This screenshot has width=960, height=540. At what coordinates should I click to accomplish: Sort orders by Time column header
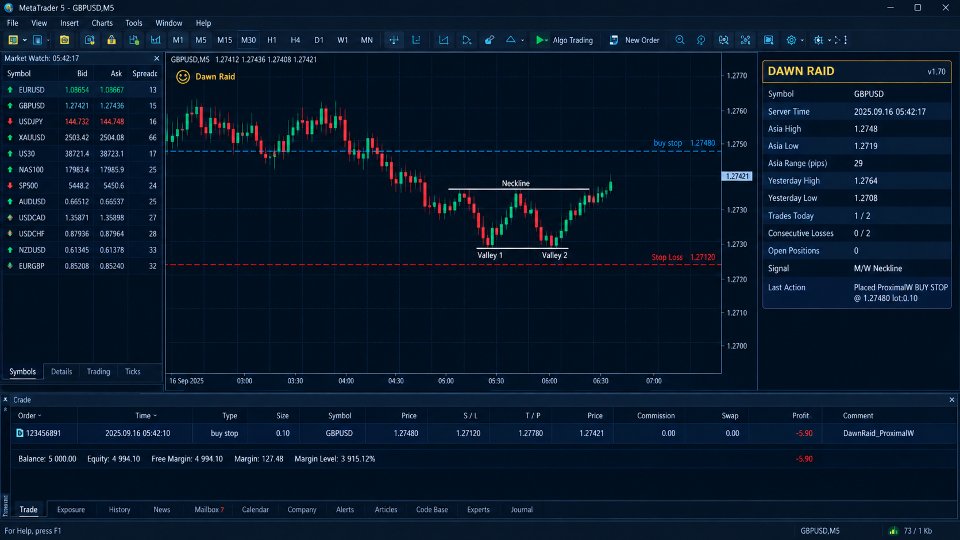pyautogui.click(x=146, y=415)
